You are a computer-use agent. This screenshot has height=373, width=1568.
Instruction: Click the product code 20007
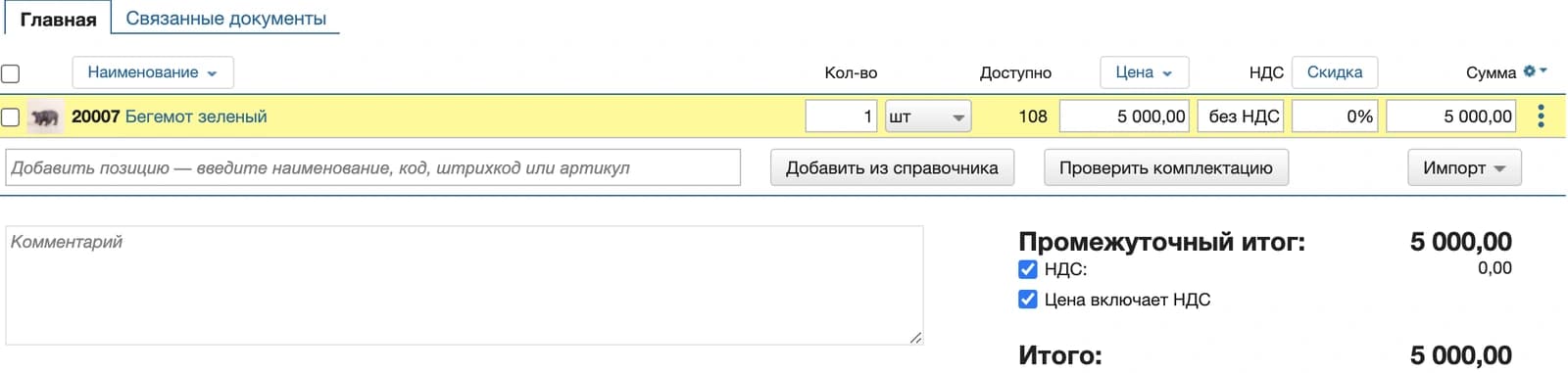(x=95, y=117)
